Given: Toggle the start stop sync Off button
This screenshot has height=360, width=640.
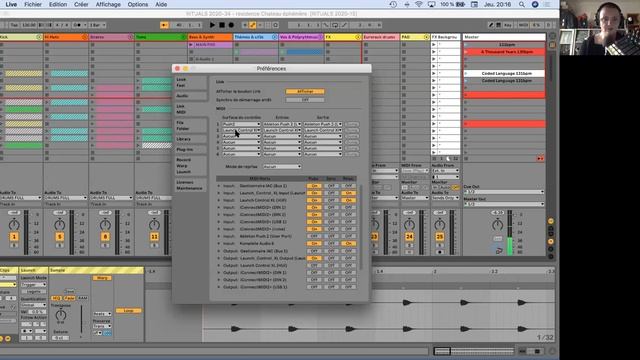Looking at the screenshot, I should 305,100.
